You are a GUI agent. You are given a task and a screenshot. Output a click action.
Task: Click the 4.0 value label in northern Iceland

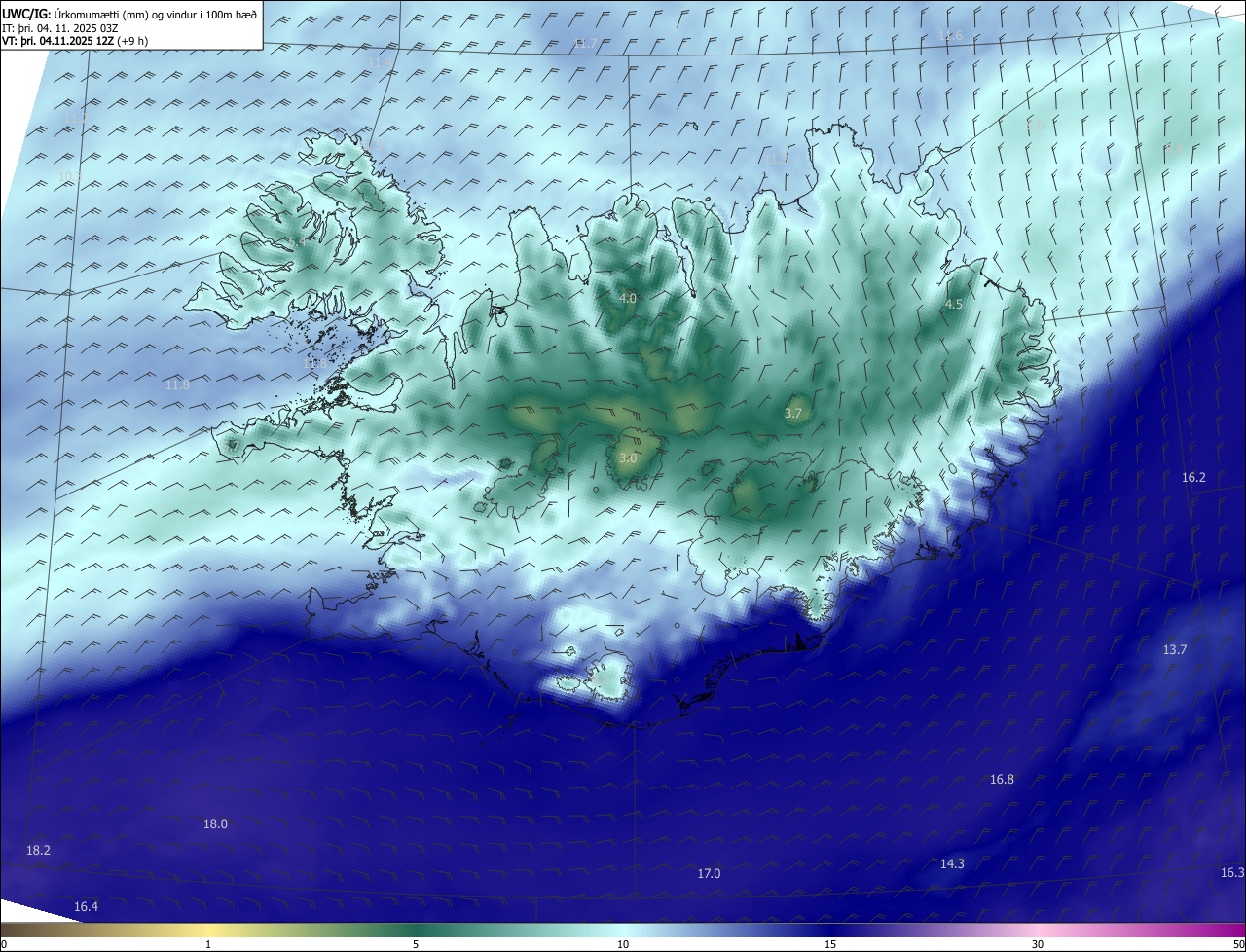627,299
